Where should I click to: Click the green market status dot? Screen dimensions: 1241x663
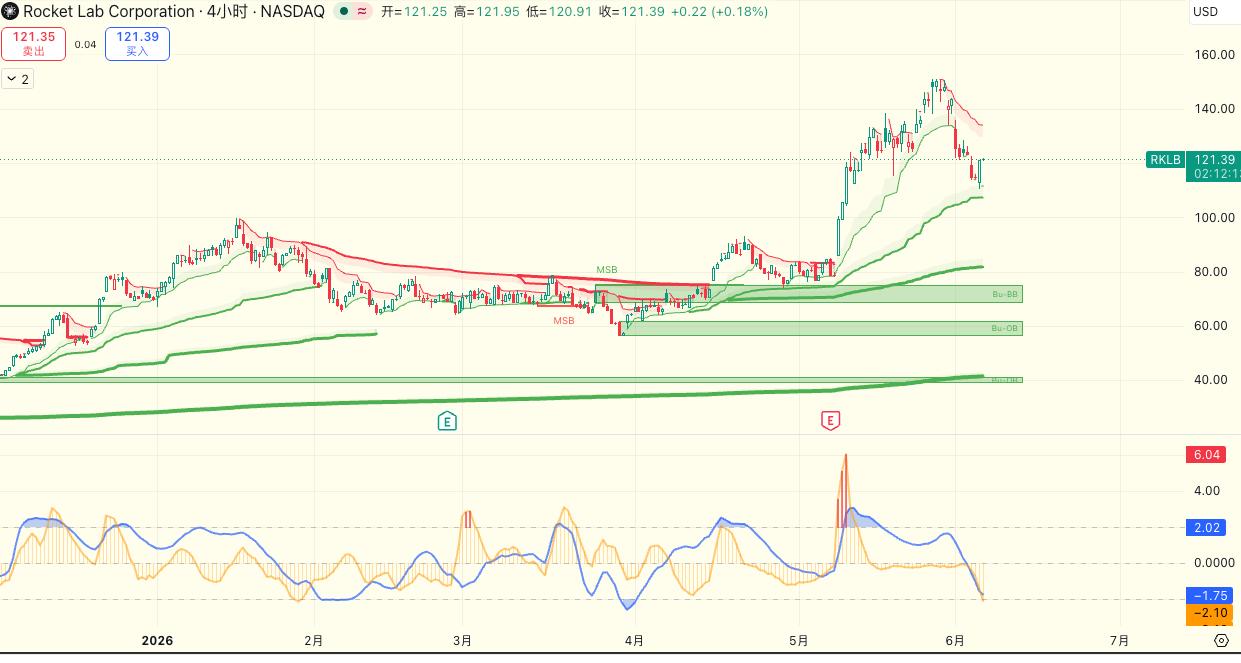344,12
